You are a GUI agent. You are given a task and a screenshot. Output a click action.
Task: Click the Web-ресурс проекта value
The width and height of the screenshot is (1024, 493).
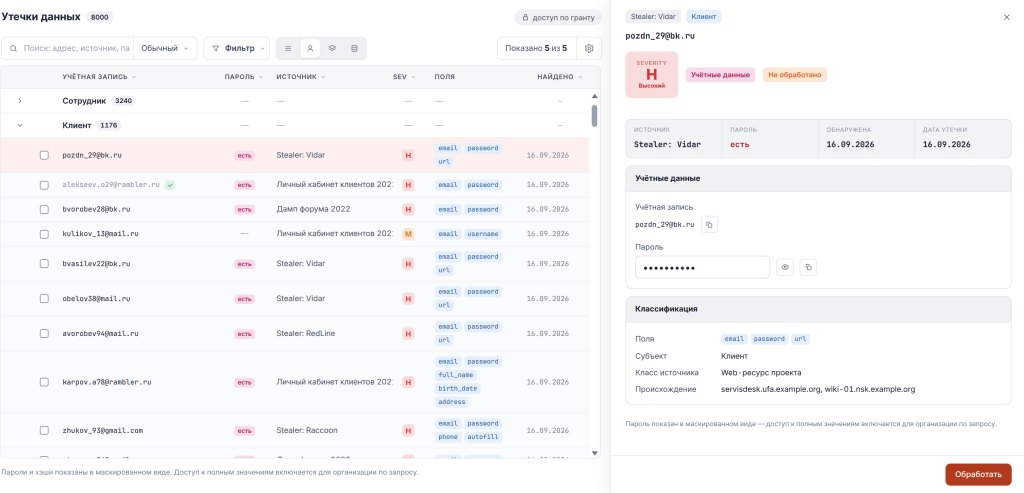(x=761, y=373)
